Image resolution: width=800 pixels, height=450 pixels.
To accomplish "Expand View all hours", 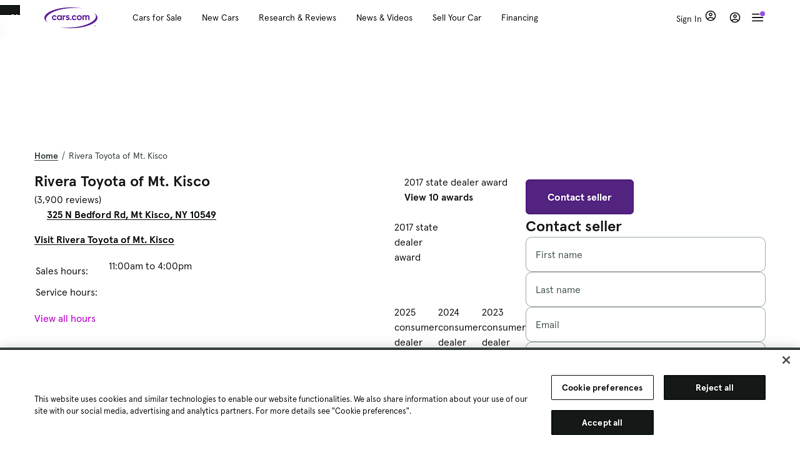I will (65, 319).
